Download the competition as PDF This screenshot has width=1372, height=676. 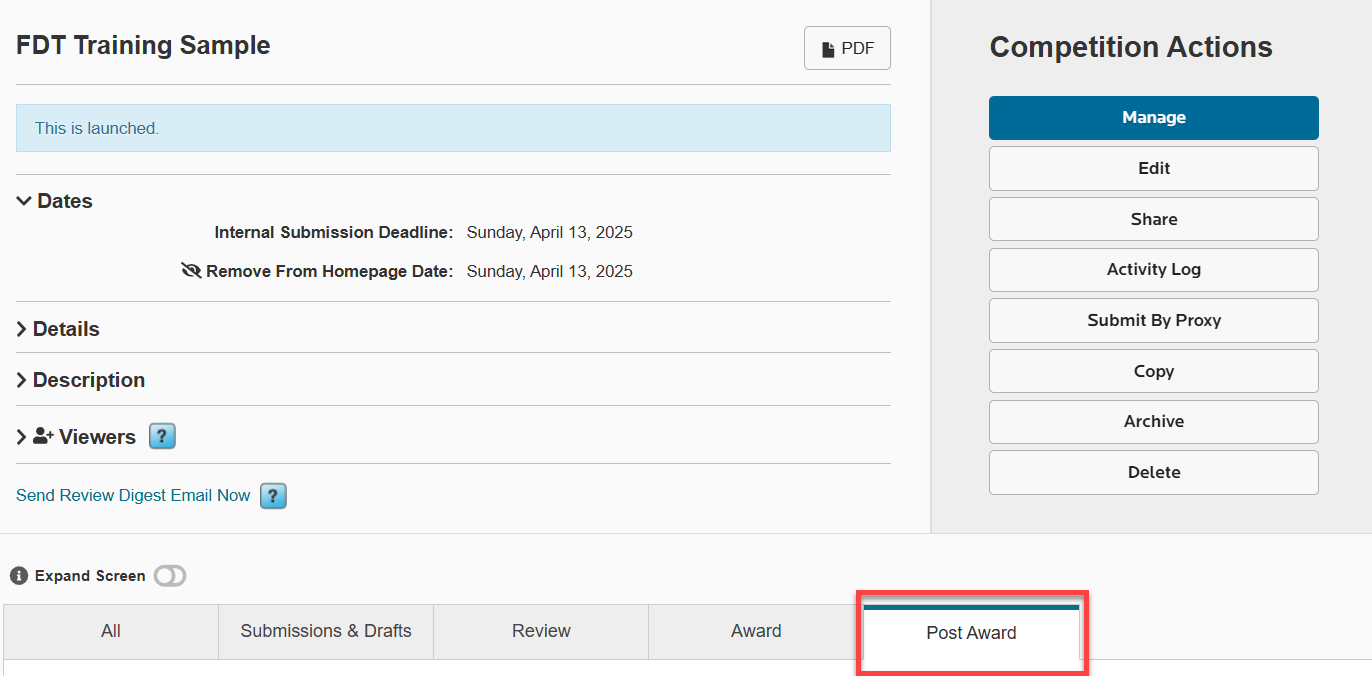click(x=847, y=48)
